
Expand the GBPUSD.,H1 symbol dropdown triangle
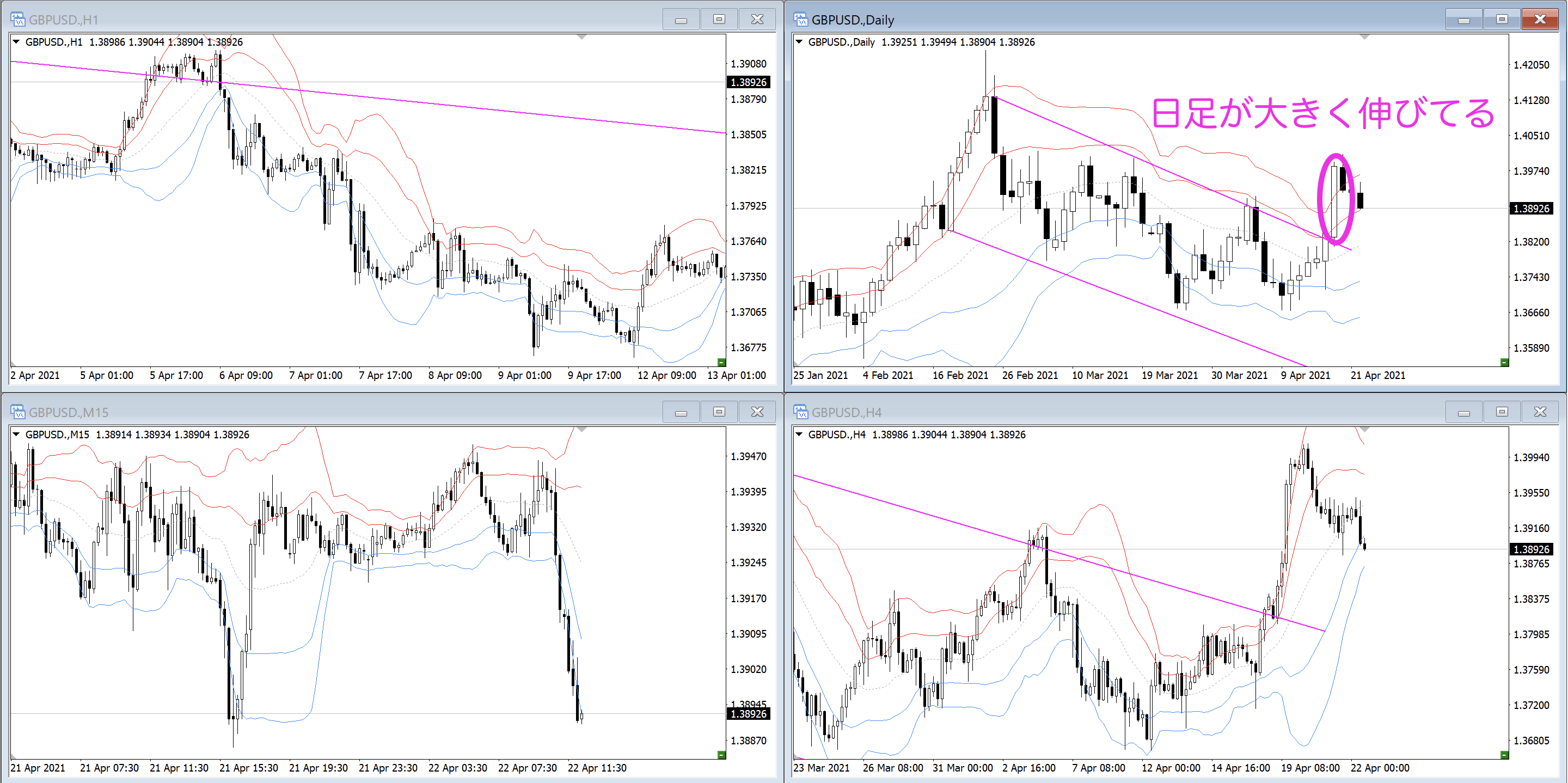click(x=16, y=42)
